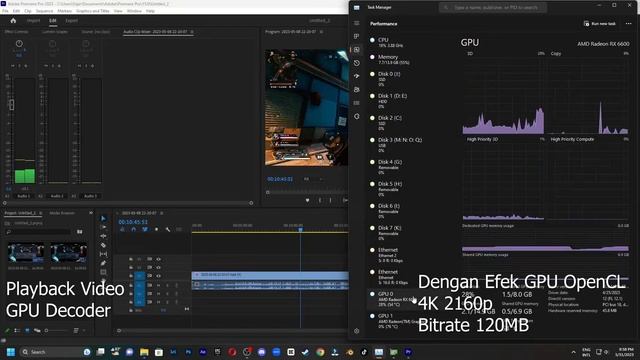Image resolution: width=640 pixels, height=360 pixels.
Task: Open the Premiere Home screen icon
Action: coord(13,20)
